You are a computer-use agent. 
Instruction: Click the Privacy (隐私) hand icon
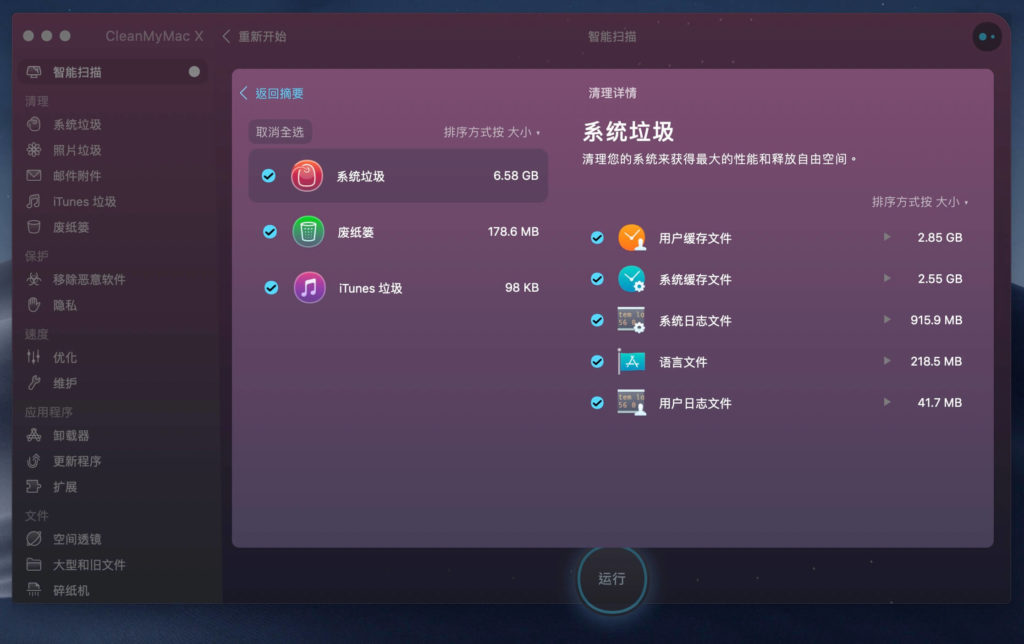[34, 304]
